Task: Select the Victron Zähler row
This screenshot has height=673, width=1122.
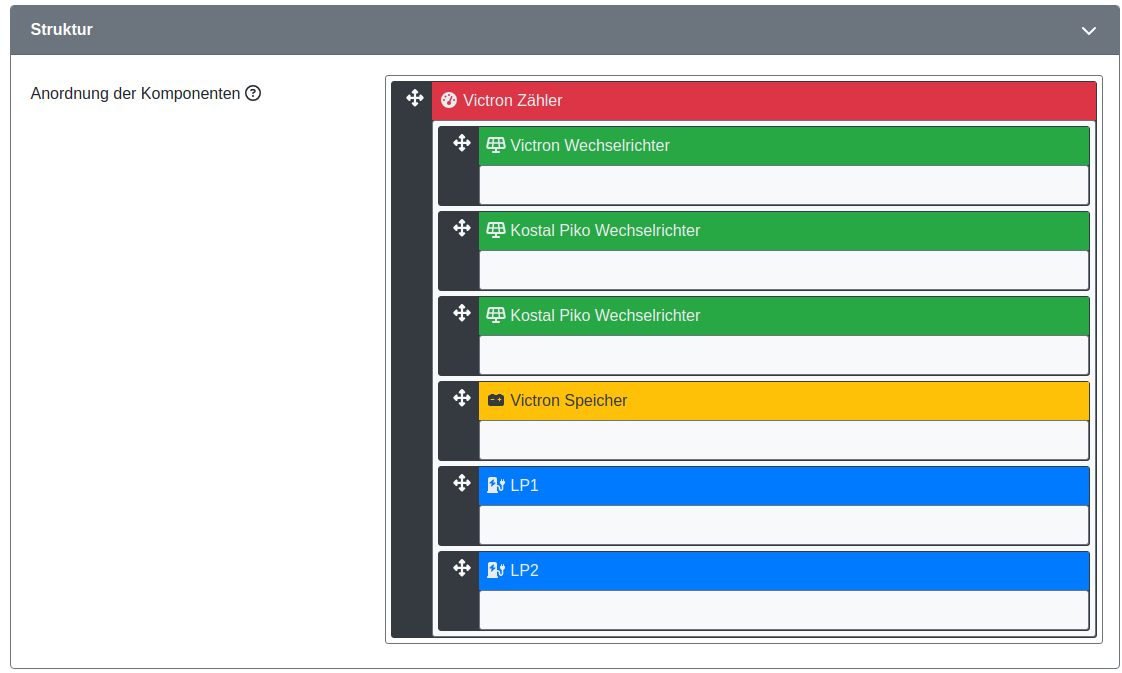Action: click(764, 101)
